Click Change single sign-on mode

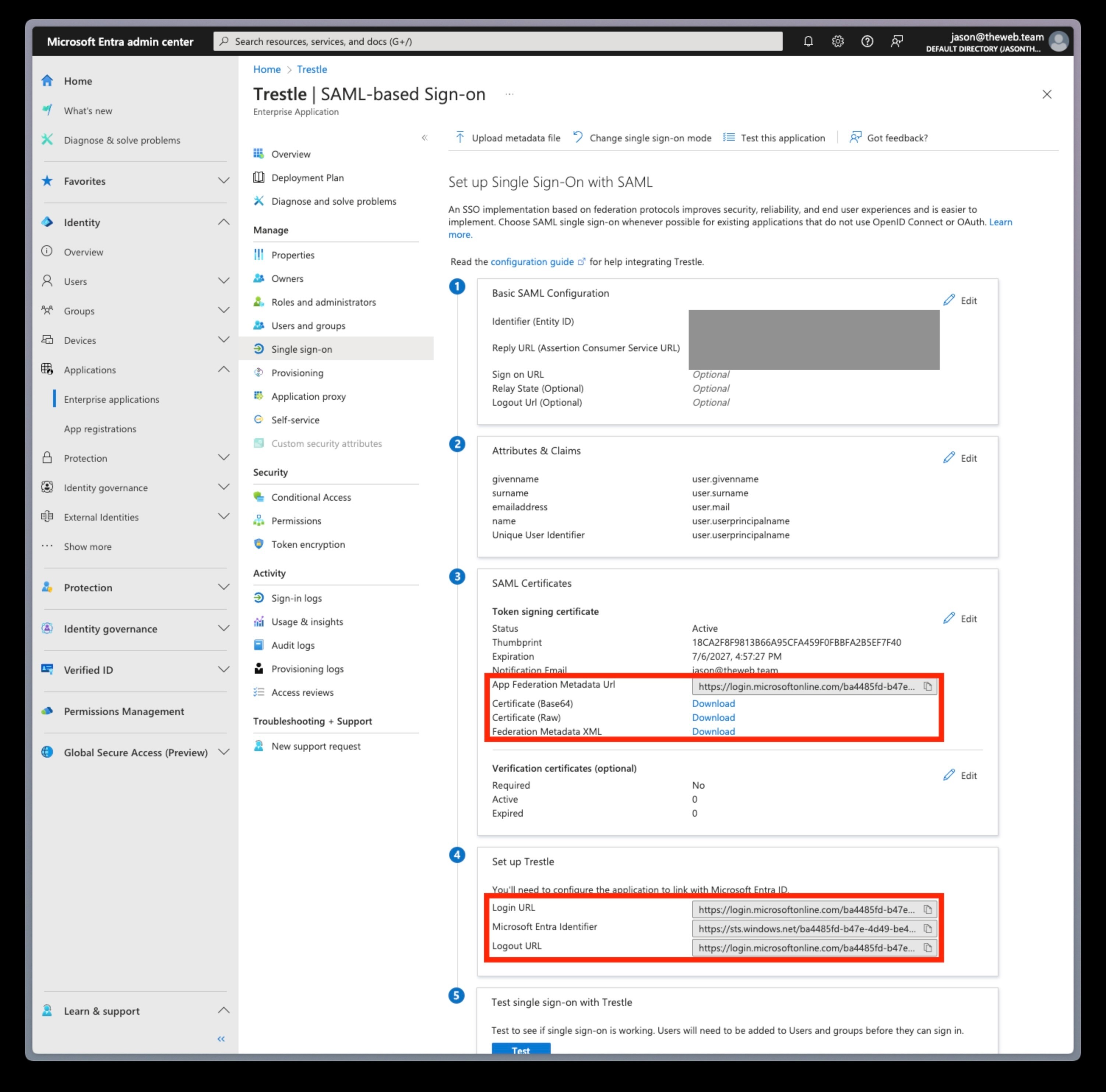pos(642,138)
